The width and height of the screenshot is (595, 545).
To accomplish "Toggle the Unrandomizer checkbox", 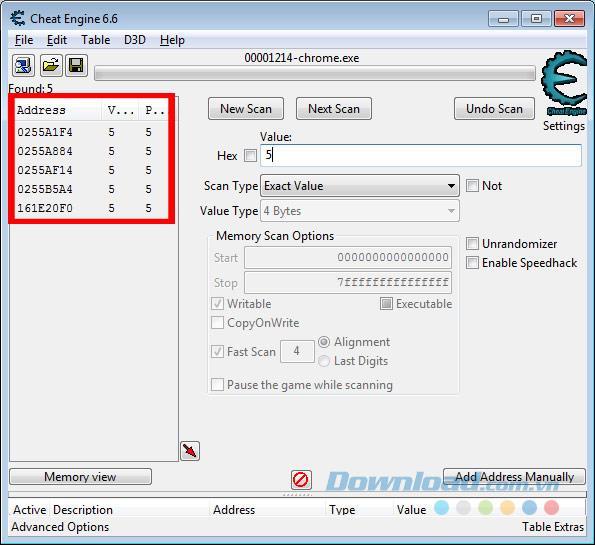I will pyautogui.click(x=472, y=243).
